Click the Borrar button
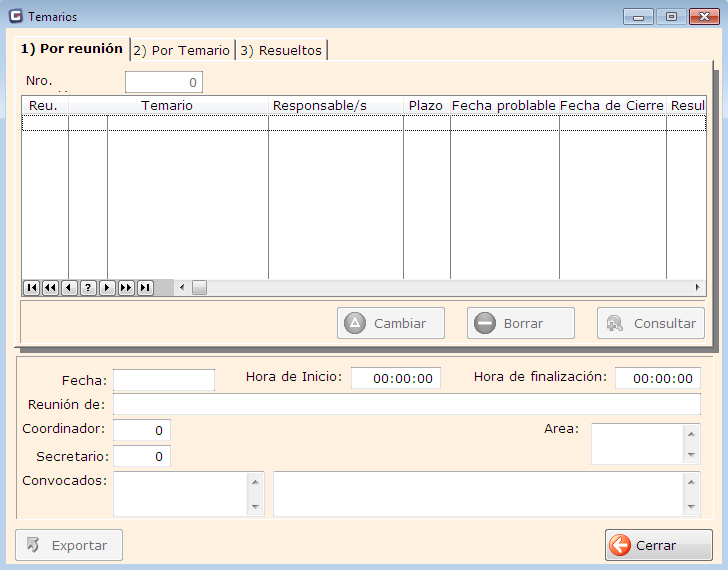728x570 pixels. pos(521,323)
